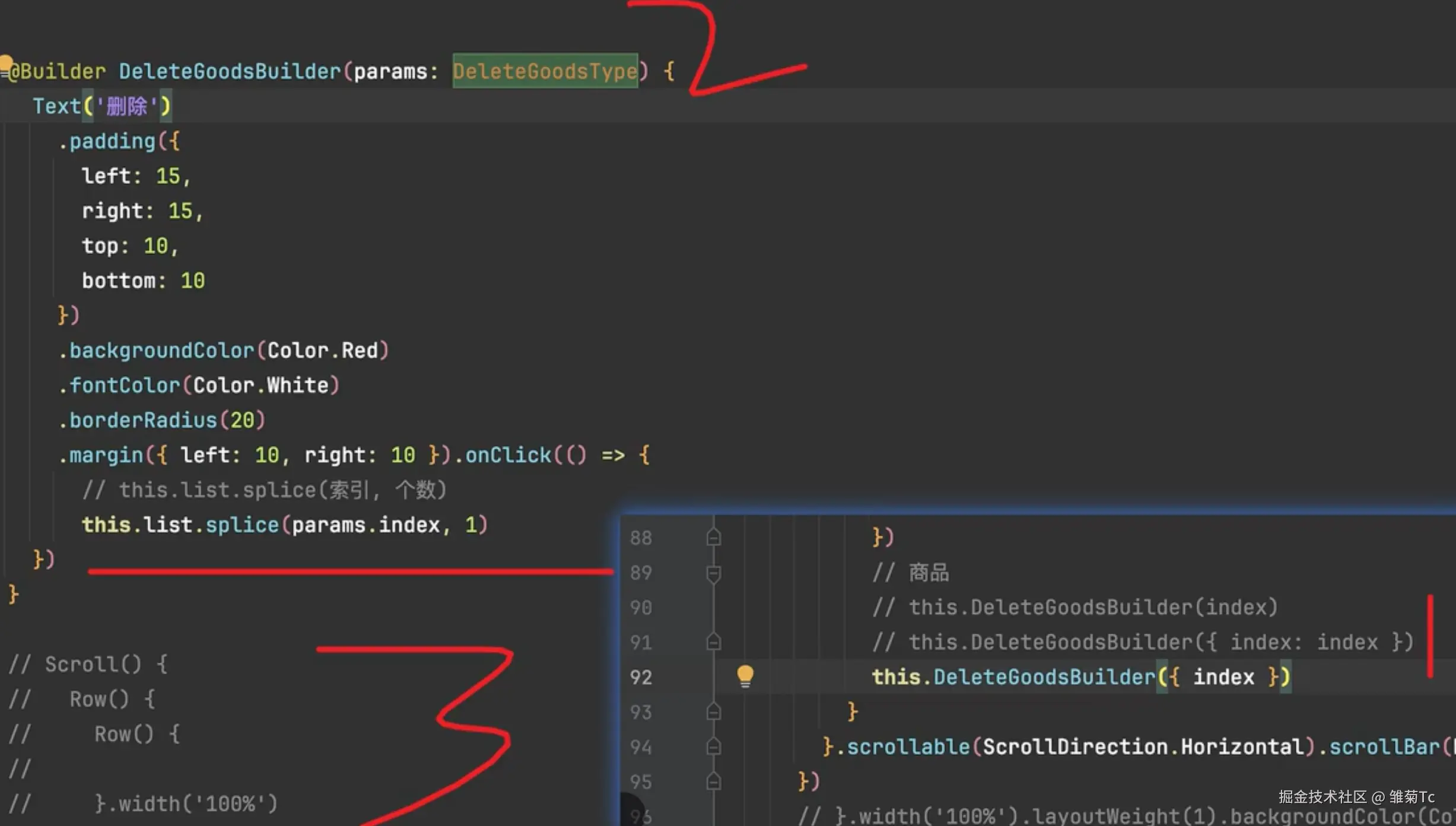
Task: Click the lightbulb beside the @Builder decorator
Action: pyautogui.click(x=5, y=63)
